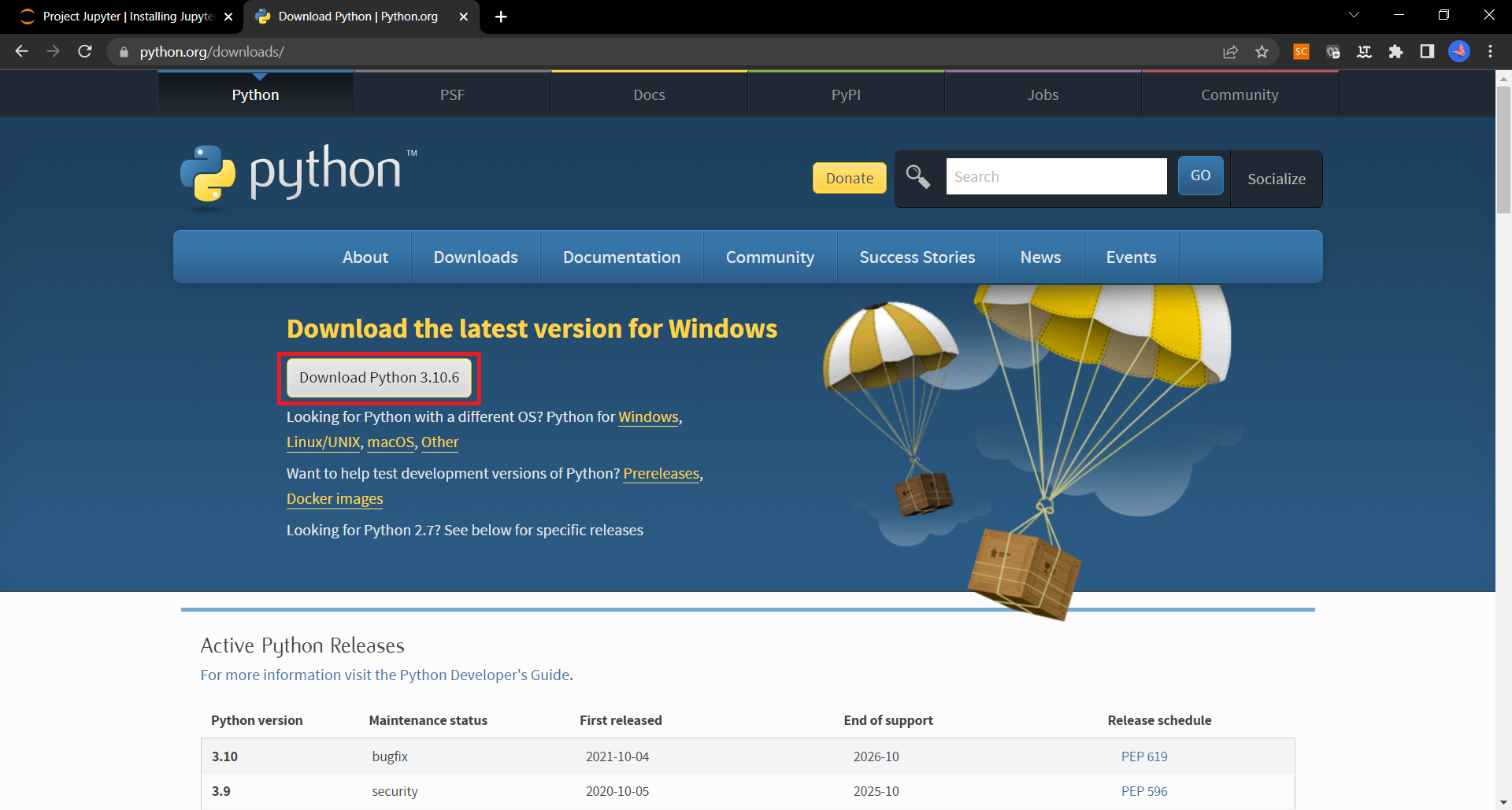Click the 3.10 version cell
The height and width of the screenshot is (810, 1512).
[224, 756]
